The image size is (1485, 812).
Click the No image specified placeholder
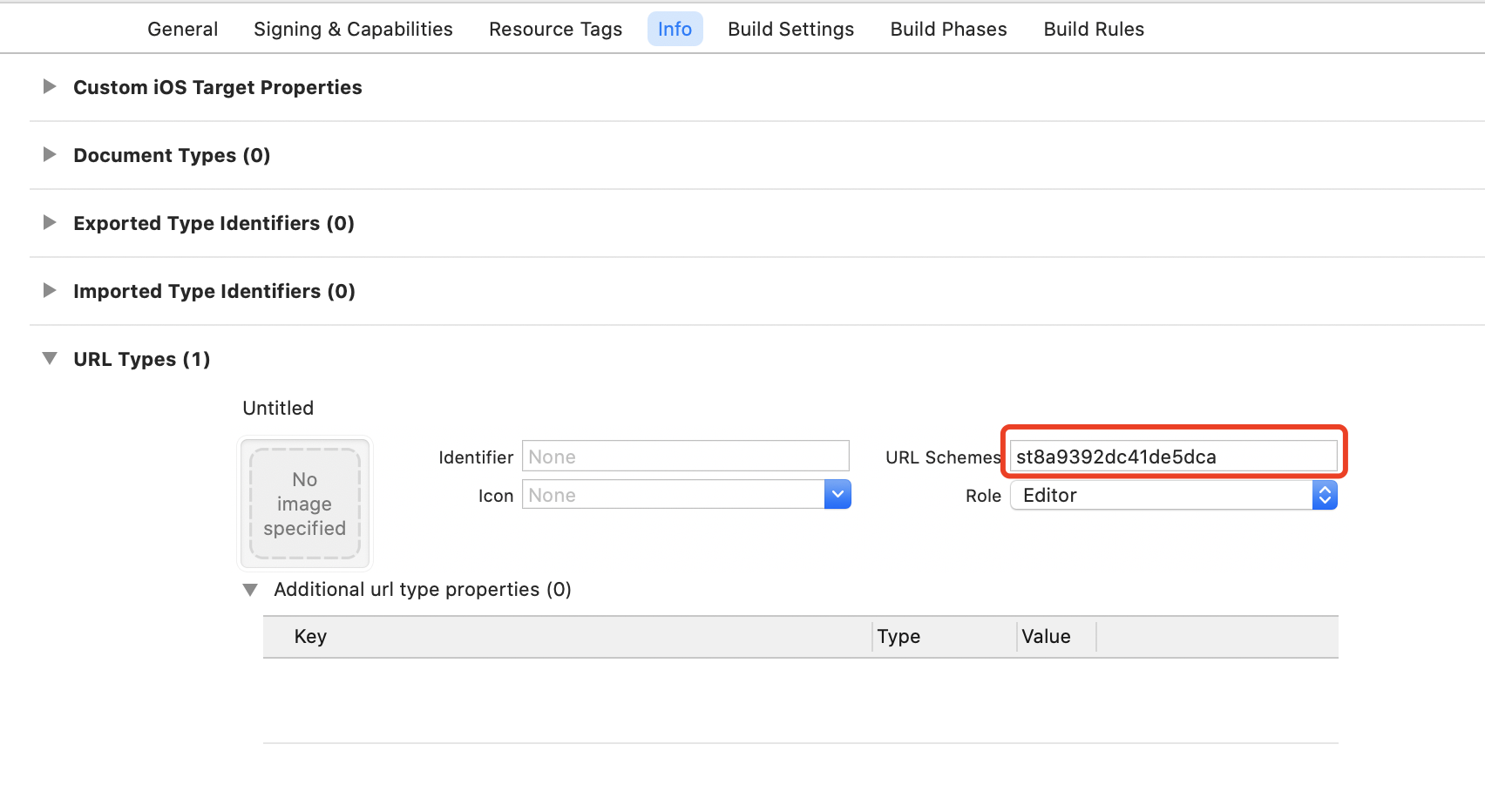305,504
